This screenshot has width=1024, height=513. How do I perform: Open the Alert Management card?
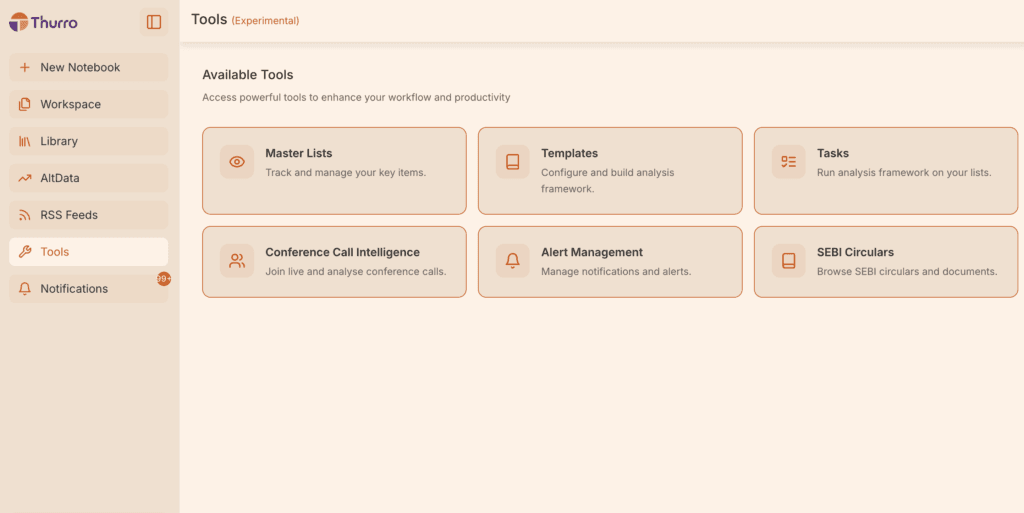pos(610,262)
